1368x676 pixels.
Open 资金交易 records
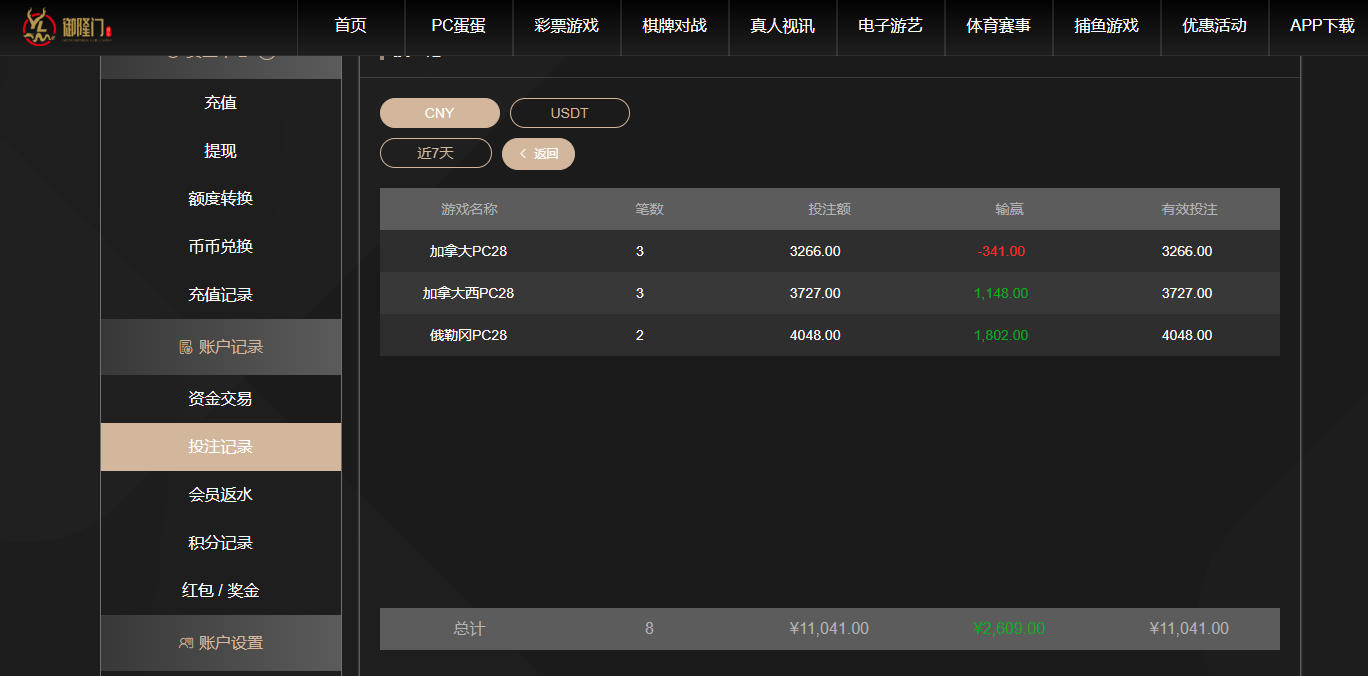pos(221,399)
